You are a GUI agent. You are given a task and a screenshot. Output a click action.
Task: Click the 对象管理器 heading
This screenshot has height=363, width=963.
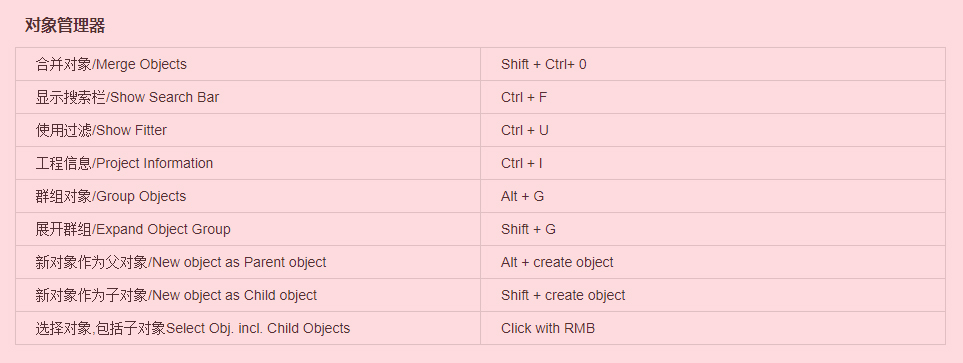coord(64,25)
